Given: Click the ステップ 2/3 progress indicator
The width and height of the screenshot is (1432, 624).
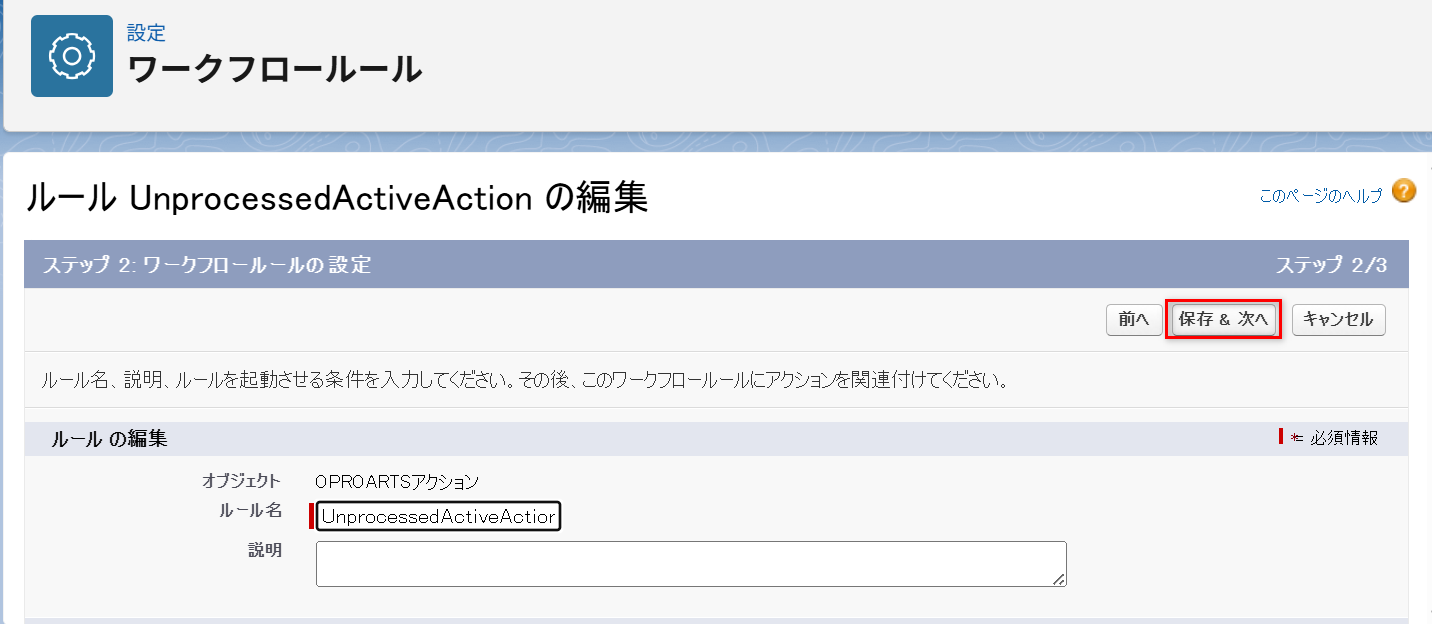Looking at the screenshot, I should pyautogui.click(x=1331, y=265).
